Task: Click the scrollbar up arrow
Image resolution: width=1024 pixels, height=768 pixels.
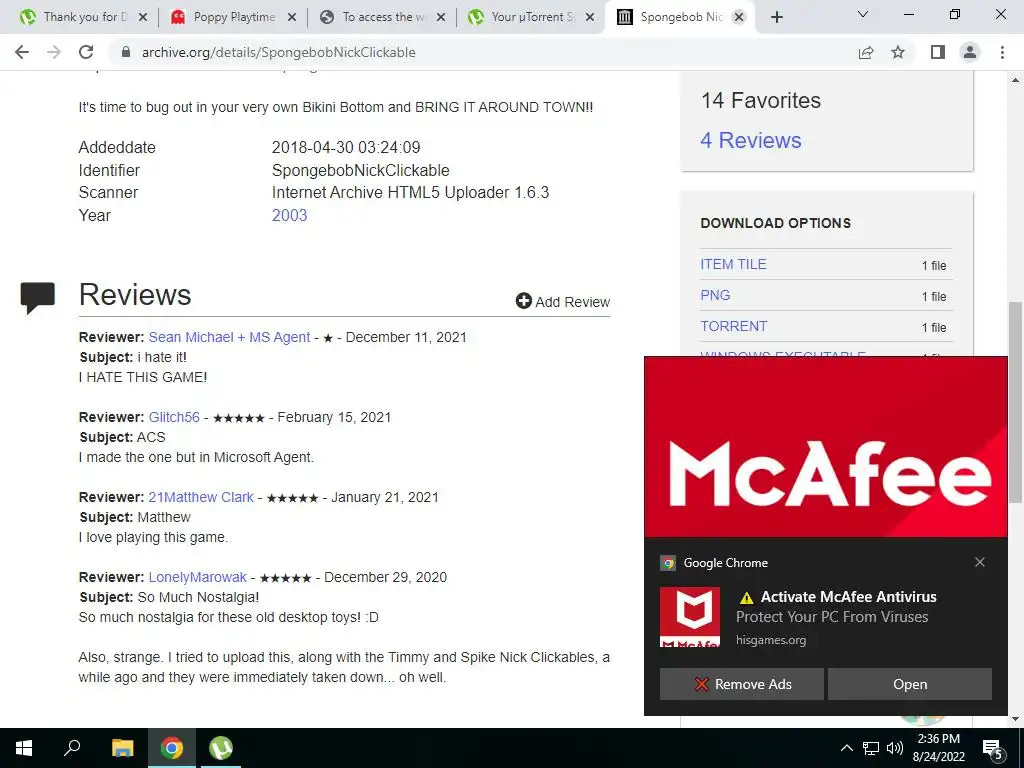Action: tap(1015, 80)
